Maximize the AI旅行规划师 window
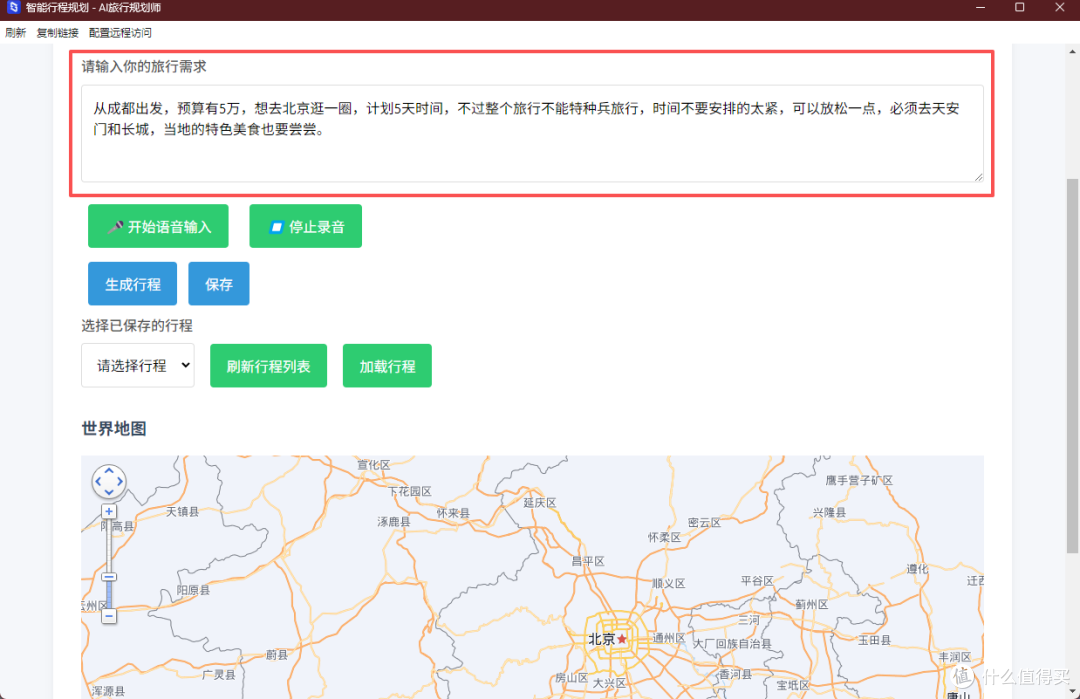Viewport: 1080px width, 699px height. pos(1019,8)
